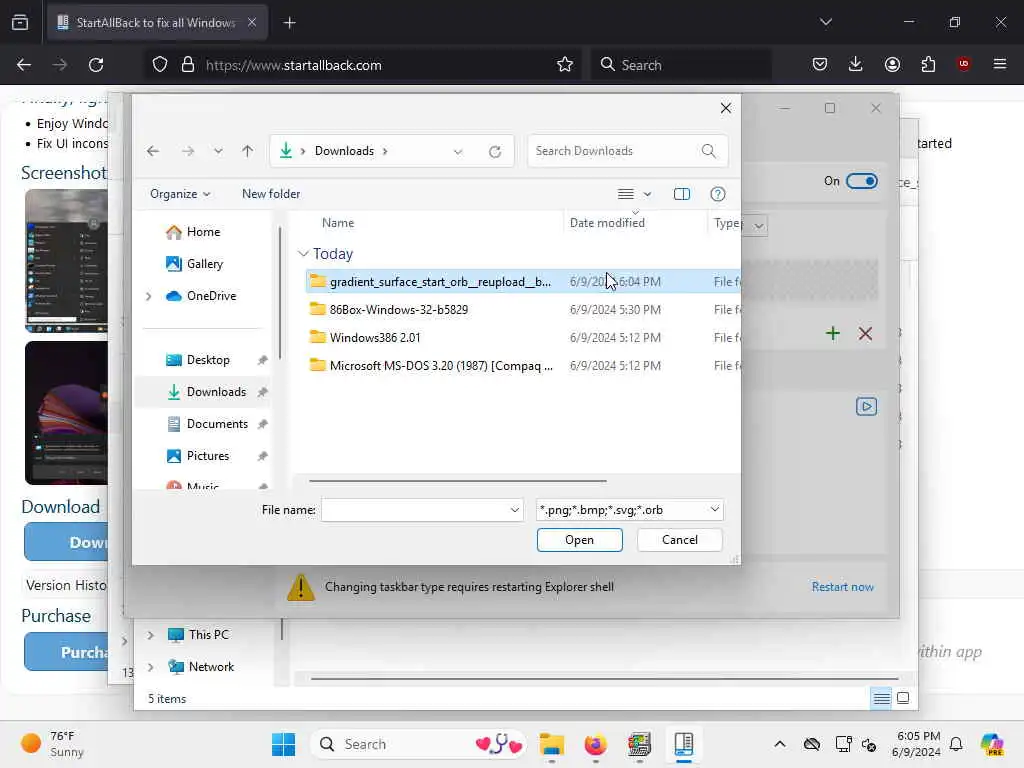Open the uBlock Origin extension

[963, 64]
